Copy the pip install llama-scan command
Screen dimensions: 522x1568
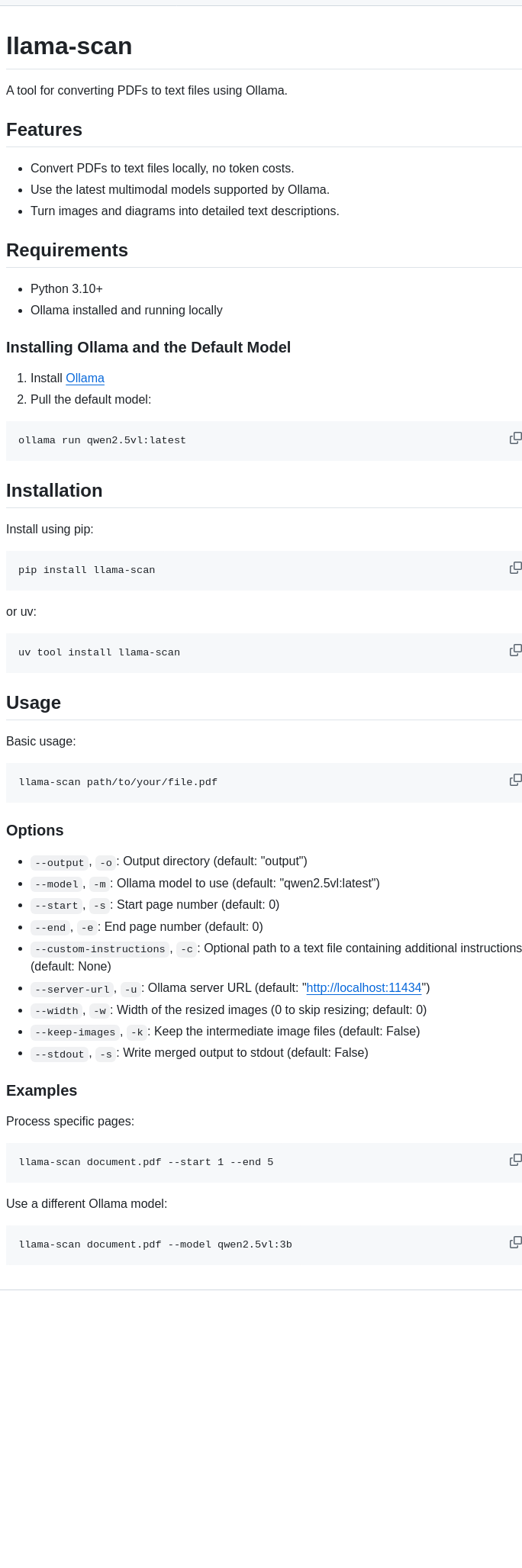[515, 568]
